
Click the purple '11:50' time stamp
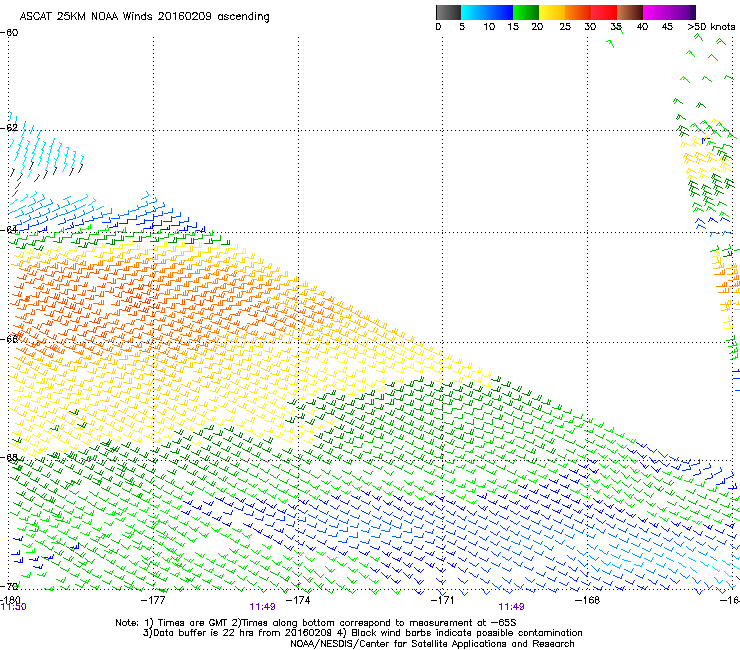click(14, 607)
